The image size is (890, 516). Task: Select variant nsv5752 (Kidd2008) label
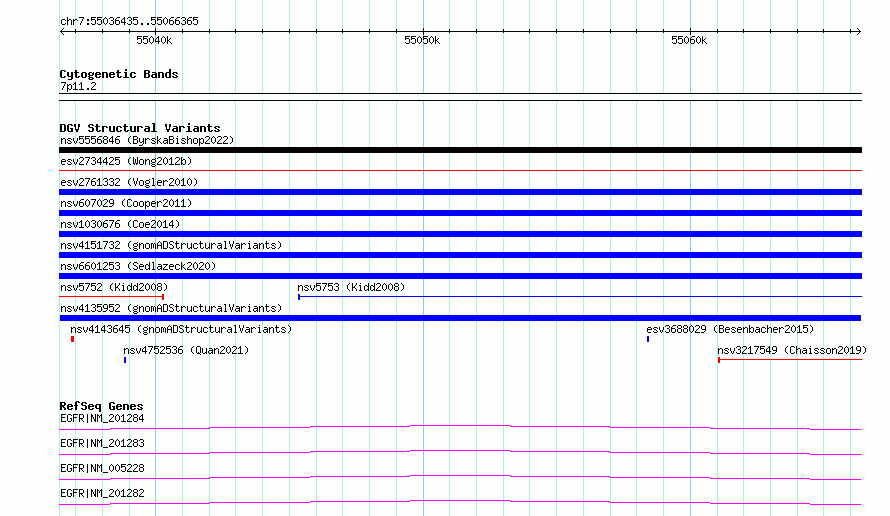(x=114, y=287)
